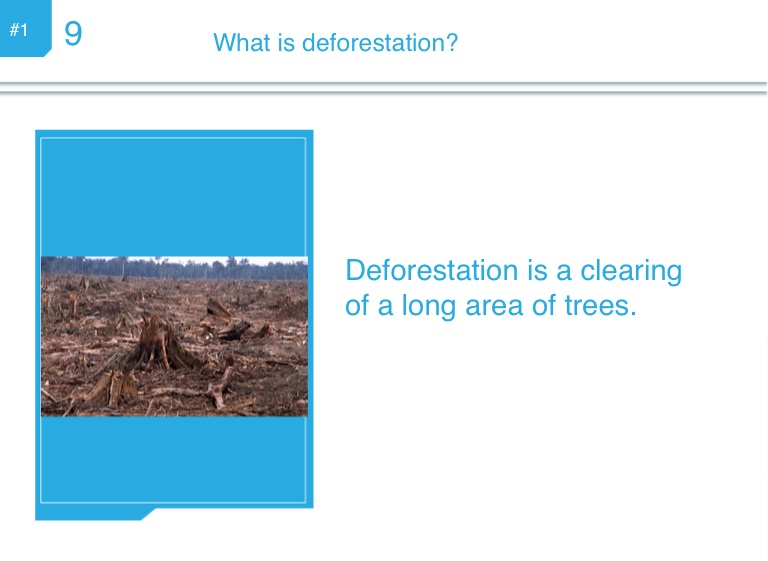Click the blue #1 badge
Screen dimensions: 768x561
pos(20,30)
